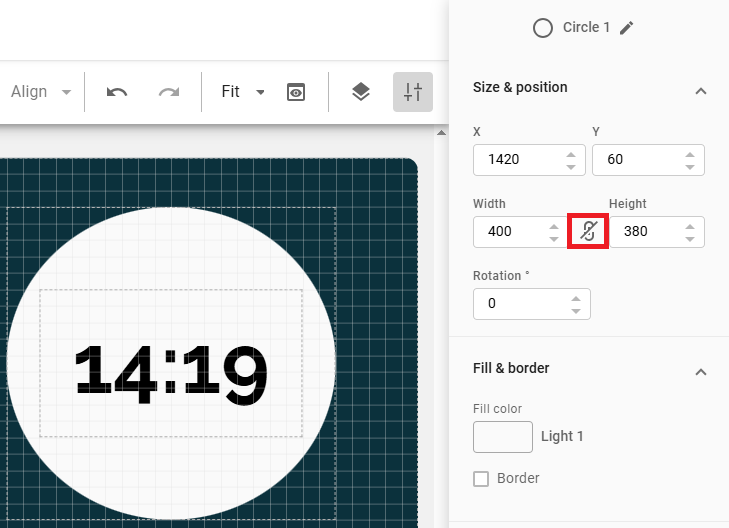
Task: Increase the Height with up arrow
Action: coord(690,227)
